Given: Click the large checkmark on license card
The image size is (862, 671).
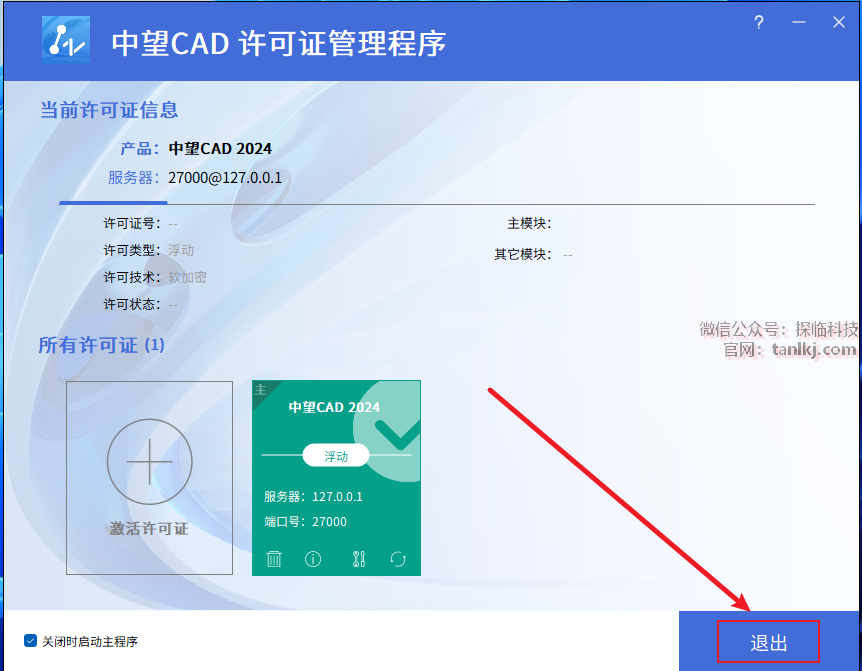Looking at the screenshot, I should pyautogui.click(x=398, y=434).
